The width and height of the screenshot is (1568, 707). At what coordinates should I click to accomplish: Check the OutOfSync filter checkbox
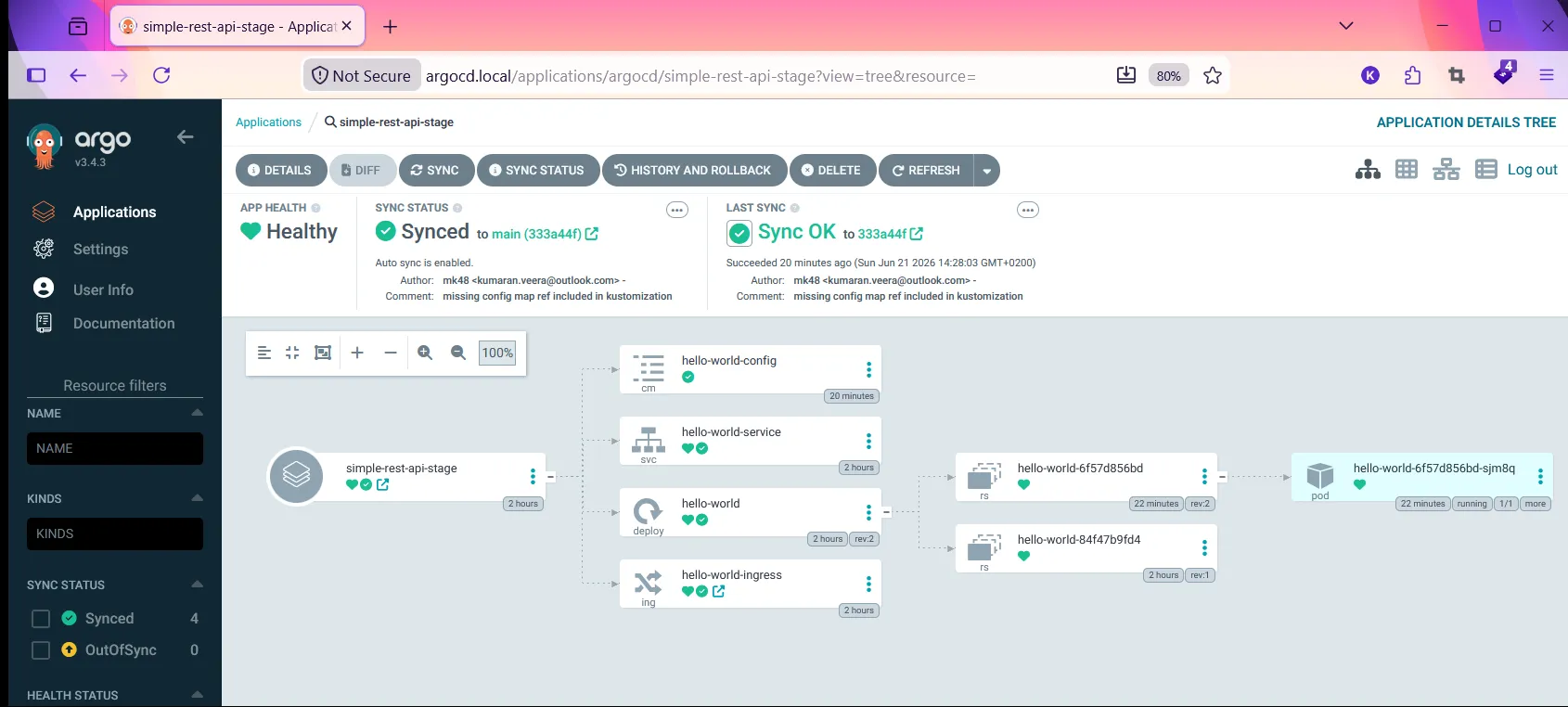pos(41,650)
